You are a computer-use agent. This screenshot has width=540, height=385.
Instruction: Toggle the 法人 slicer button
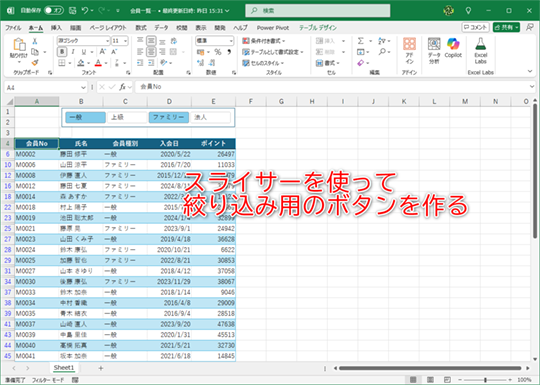tap(210, 117)
